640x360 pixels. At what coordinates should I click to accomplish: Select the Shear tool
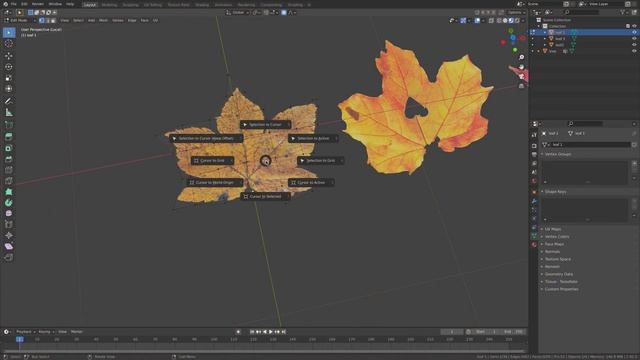pyautogui.click(x=9, y=247)
